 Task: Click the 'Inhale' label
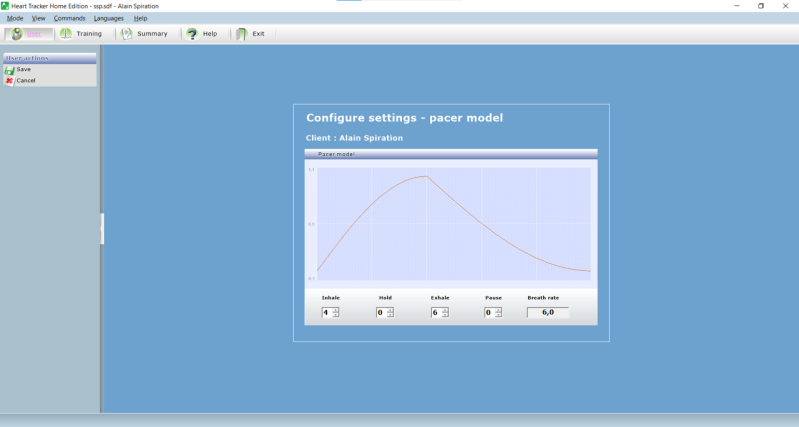point(331,298)
